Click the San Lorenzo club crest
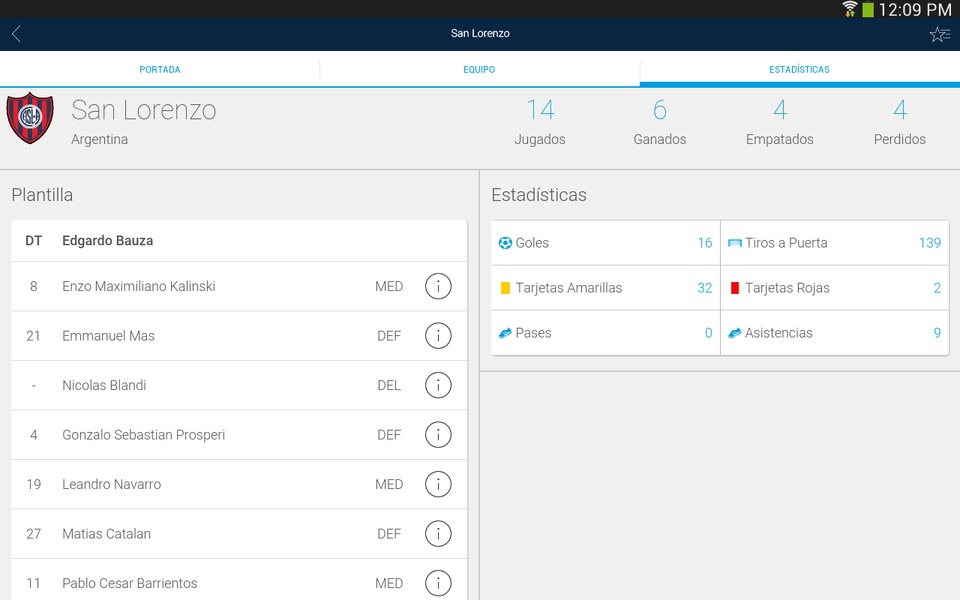Viewport: 960px width, 600px height. point(30,118)
